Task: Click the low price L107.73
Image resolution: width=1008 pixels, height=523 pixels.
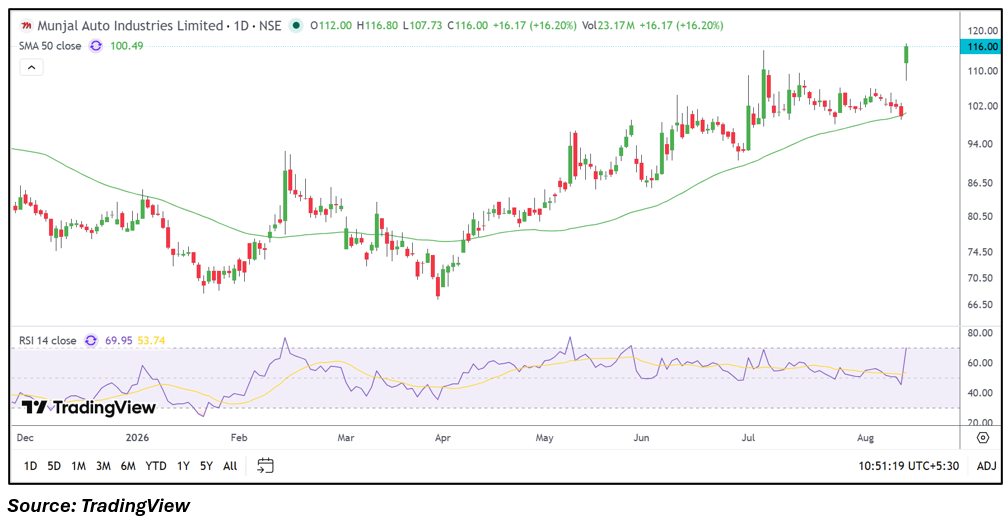Action: pyautogui.click(x=422, y=26)
